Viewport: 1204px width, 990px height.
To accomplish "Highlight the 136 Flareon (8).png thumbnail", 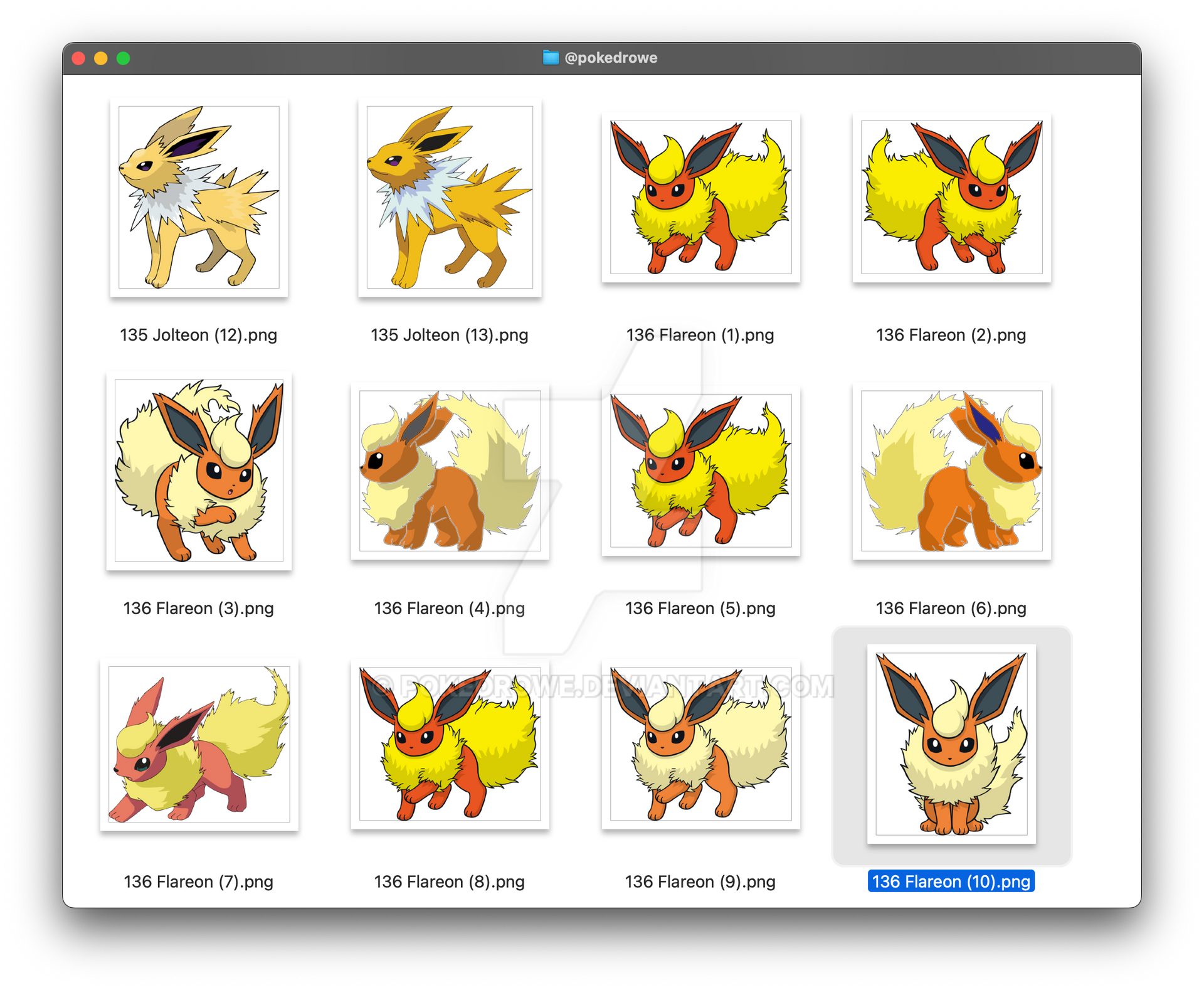I will click(x=450, y=744).
